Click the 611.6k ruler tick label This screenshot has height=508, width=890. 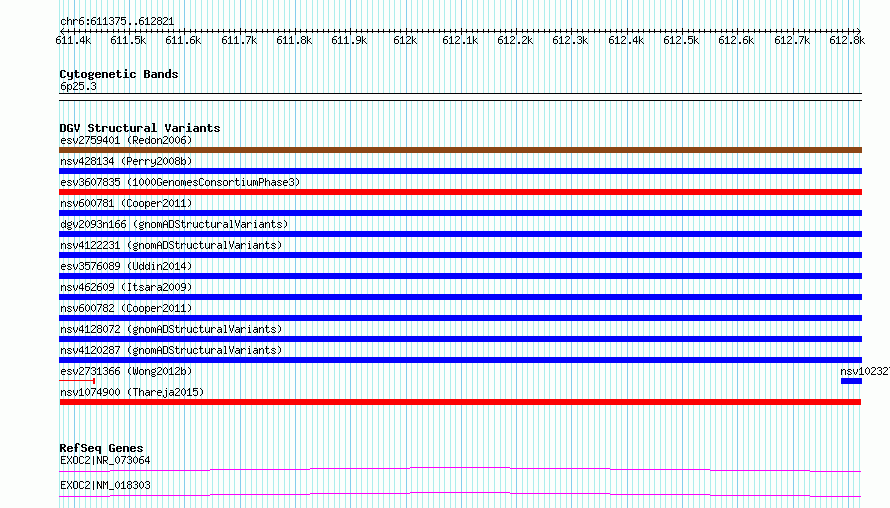tap(183, 40)
